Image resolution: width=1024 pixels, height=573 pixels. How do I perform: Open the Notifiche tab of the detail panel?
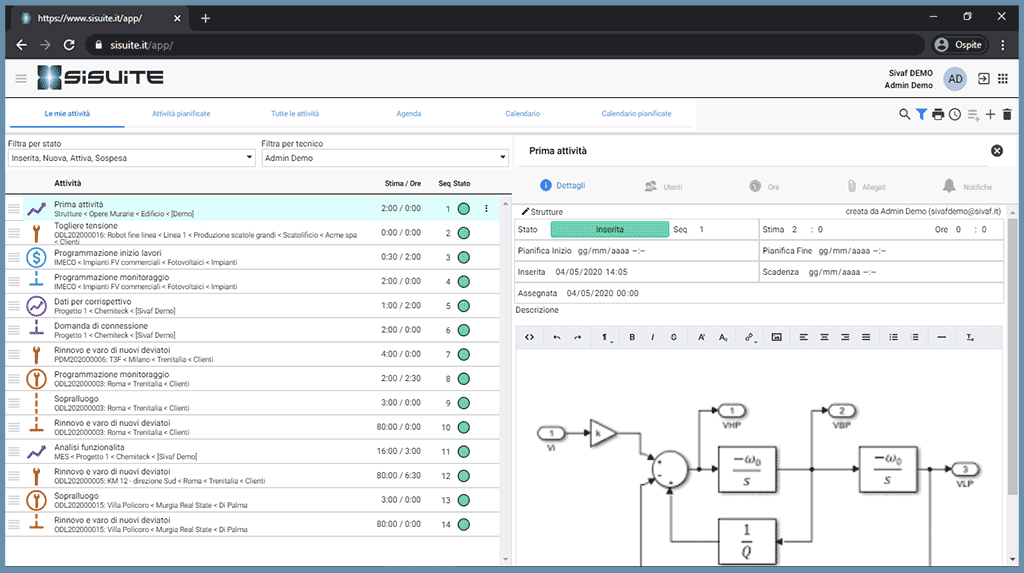point(967,187)
